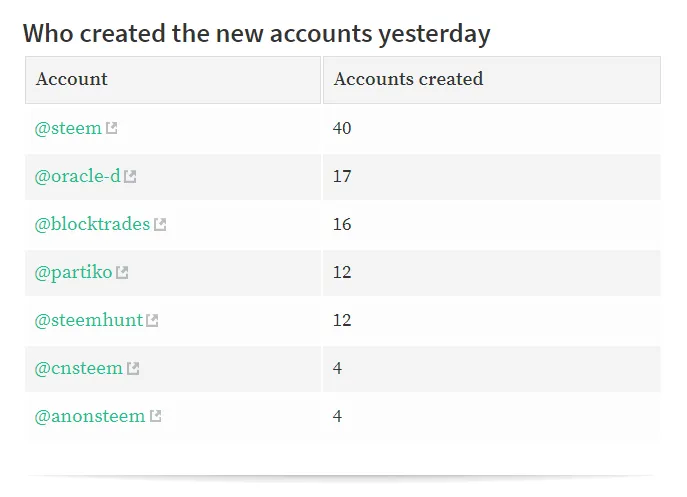Go to the @steemhunt profile
The height and width of the screenshot is (497, 687).
click(89, 320)
